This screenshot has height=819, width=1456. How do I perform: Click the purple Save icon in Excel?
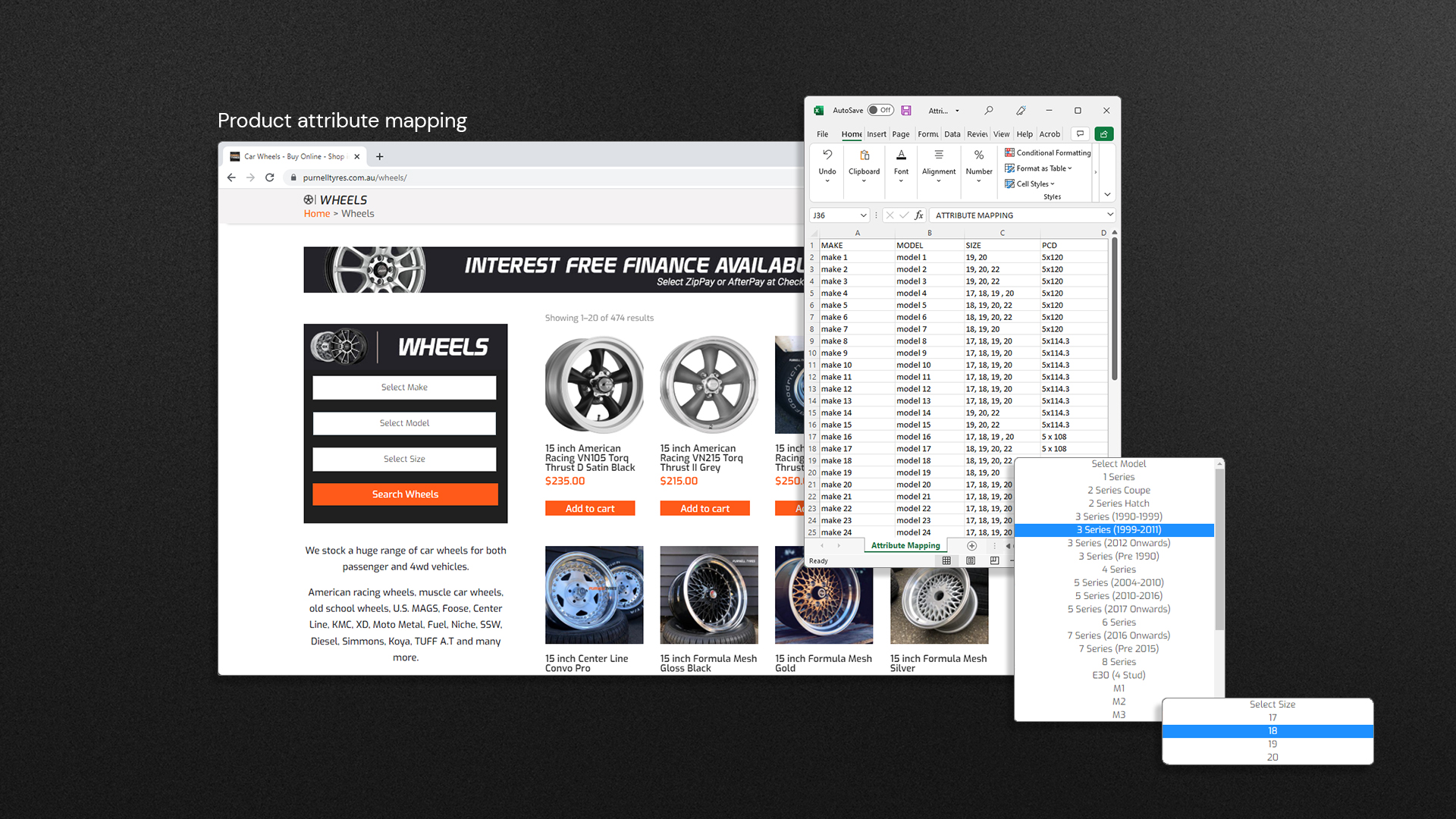906,110
